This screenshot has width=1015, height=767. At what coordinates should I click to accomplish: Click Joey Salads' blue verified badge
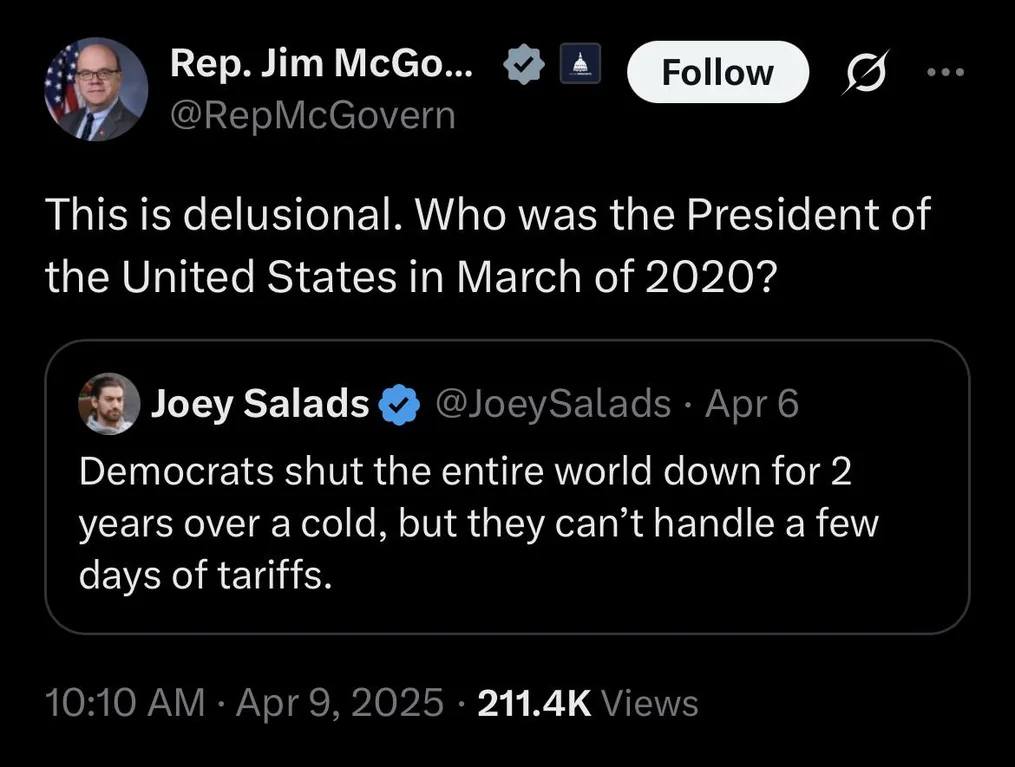click(399, 404)
